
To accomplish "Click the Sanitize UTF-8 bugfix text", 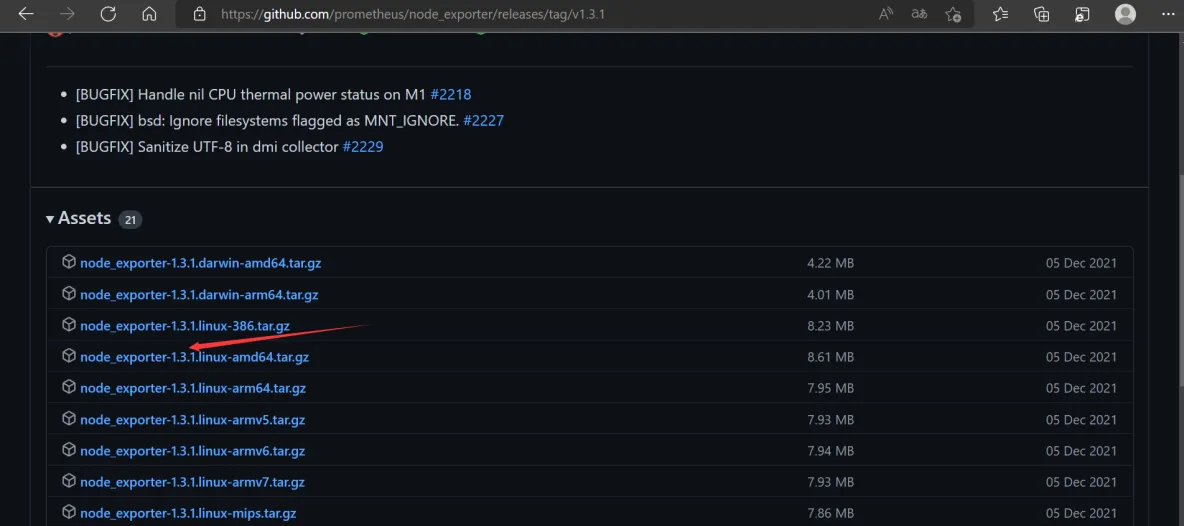I will coord(207,146).
